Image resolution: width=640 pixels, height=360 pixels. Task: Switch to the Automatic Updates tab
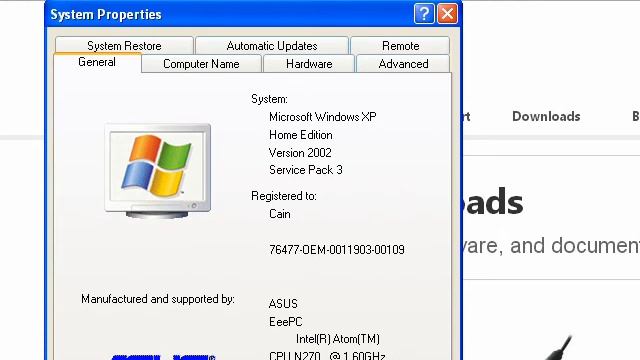(272, 46)
